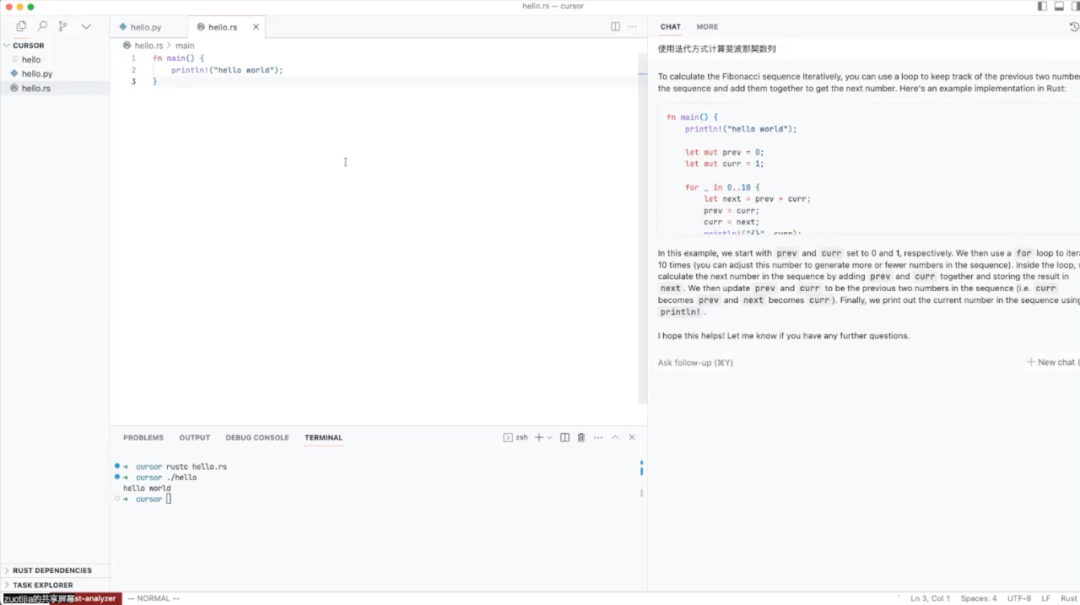The height and width of the screenshot is (605, 1080).
Task: Start a New chat in the chat panel
Action: (1050, 362)
